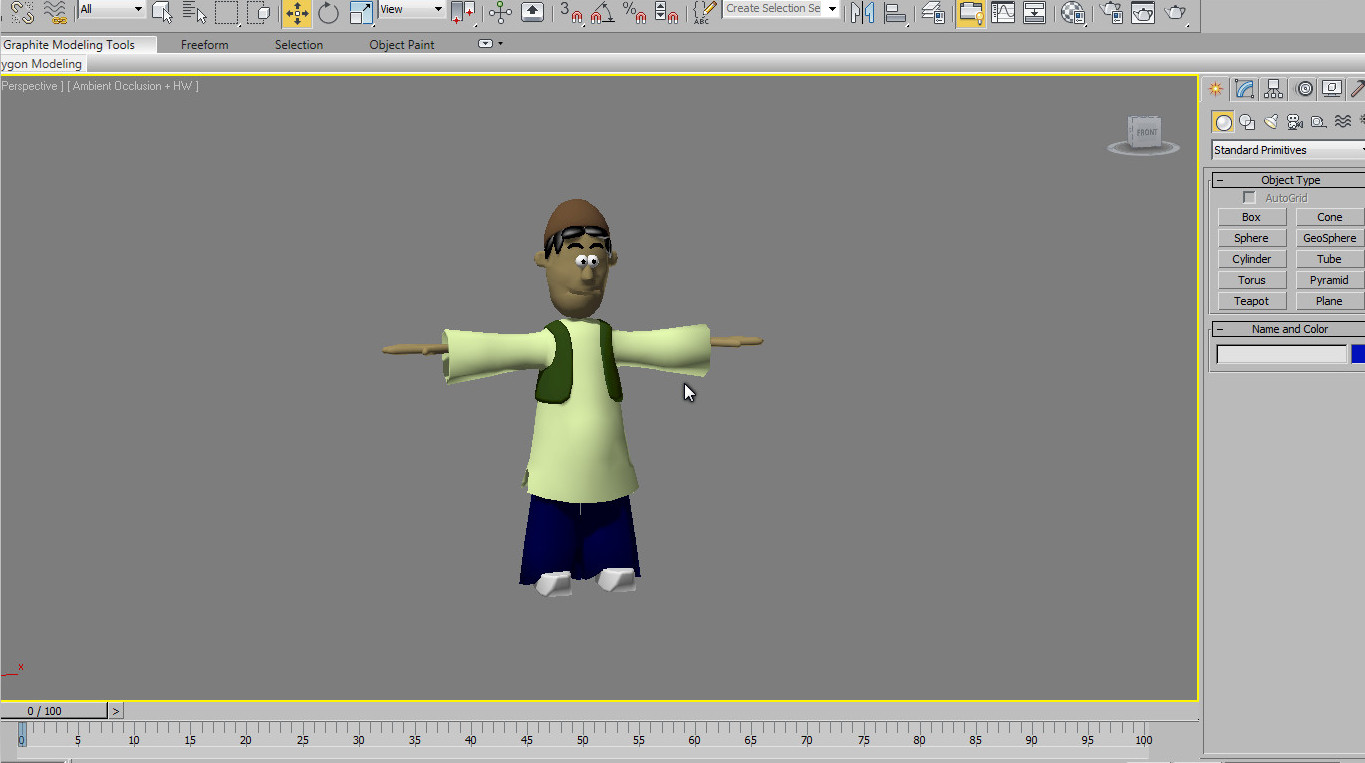Image resolution: width=1365 pixels, height=763 pixels.
Task: Click the Mirror tool icon
Action: point(862,12)
